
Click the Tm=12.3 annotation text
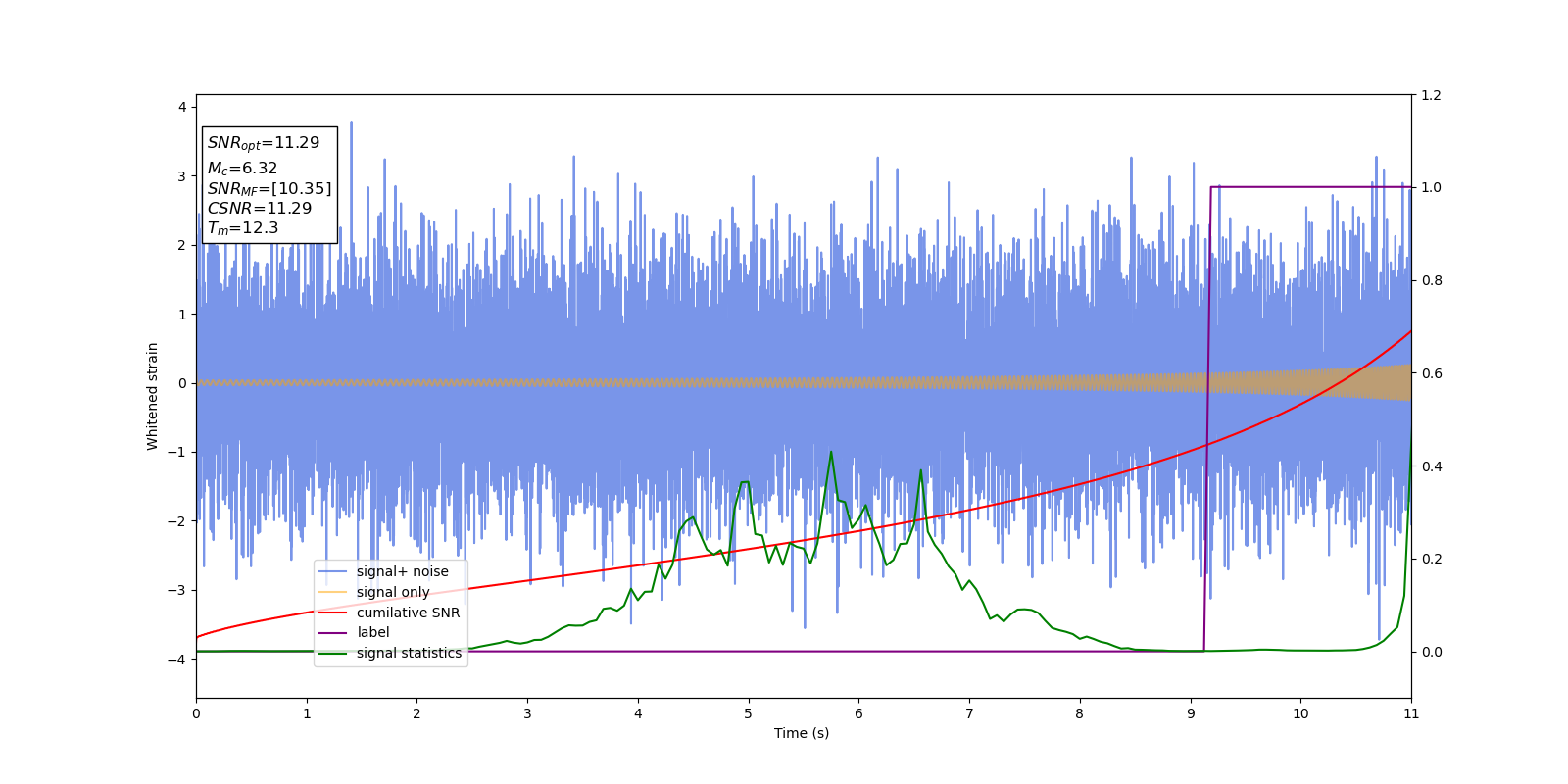click(243, 228)
